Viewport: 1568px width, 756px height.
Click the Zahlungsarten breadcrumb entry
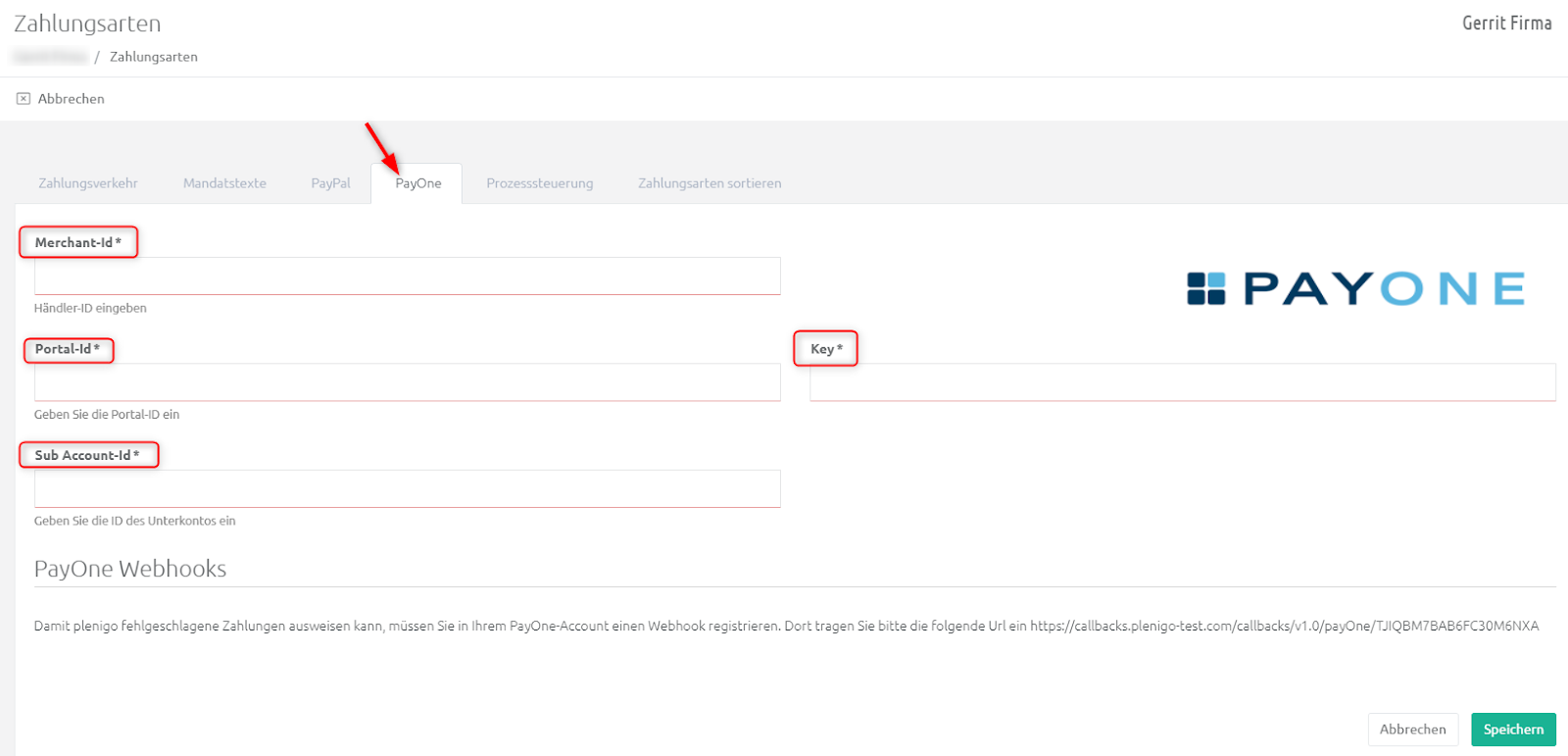click(x=154, y=57)
